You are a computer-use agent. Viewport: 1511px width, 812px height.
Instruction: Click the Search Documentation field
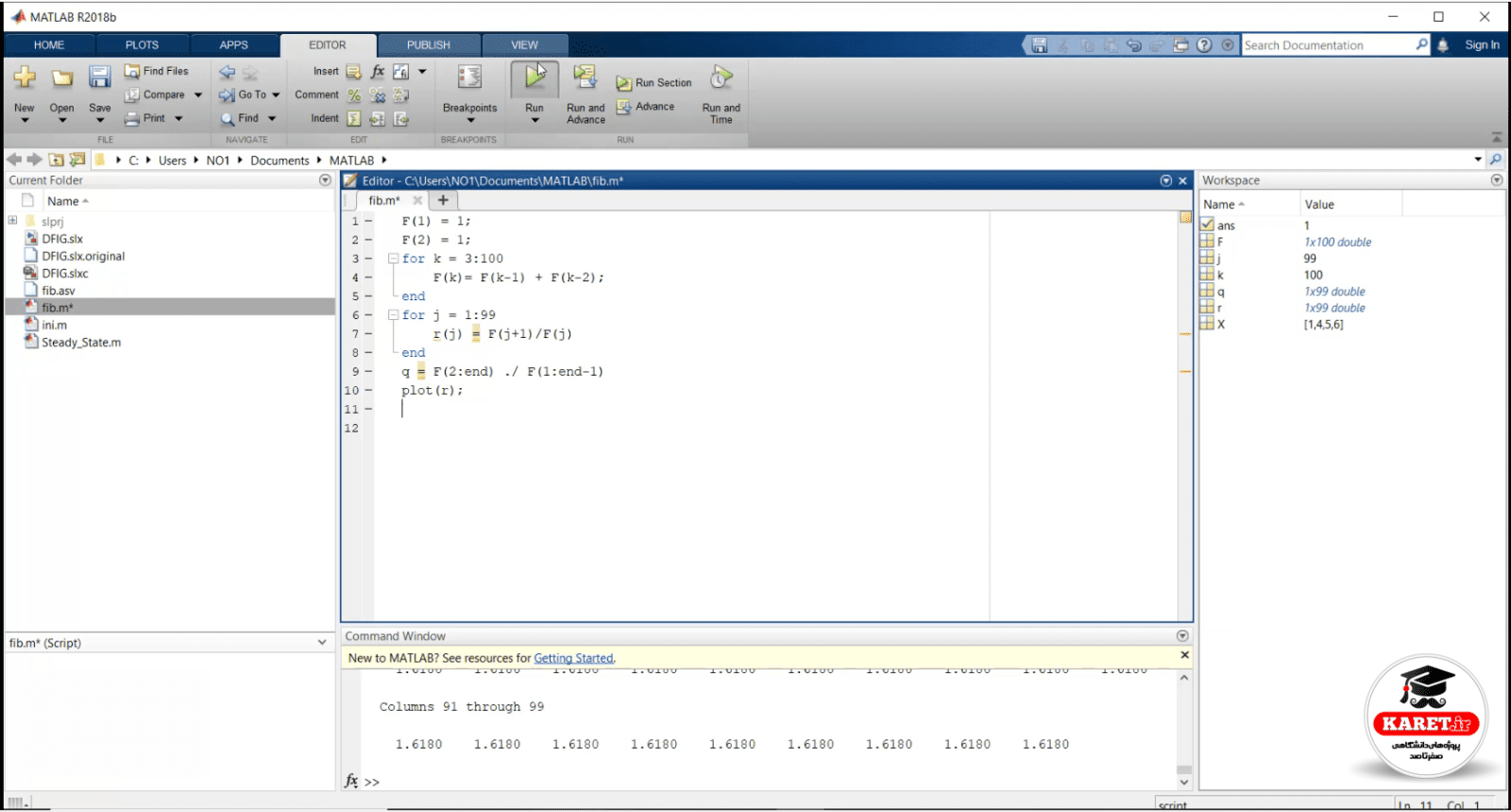[1328, 45]
